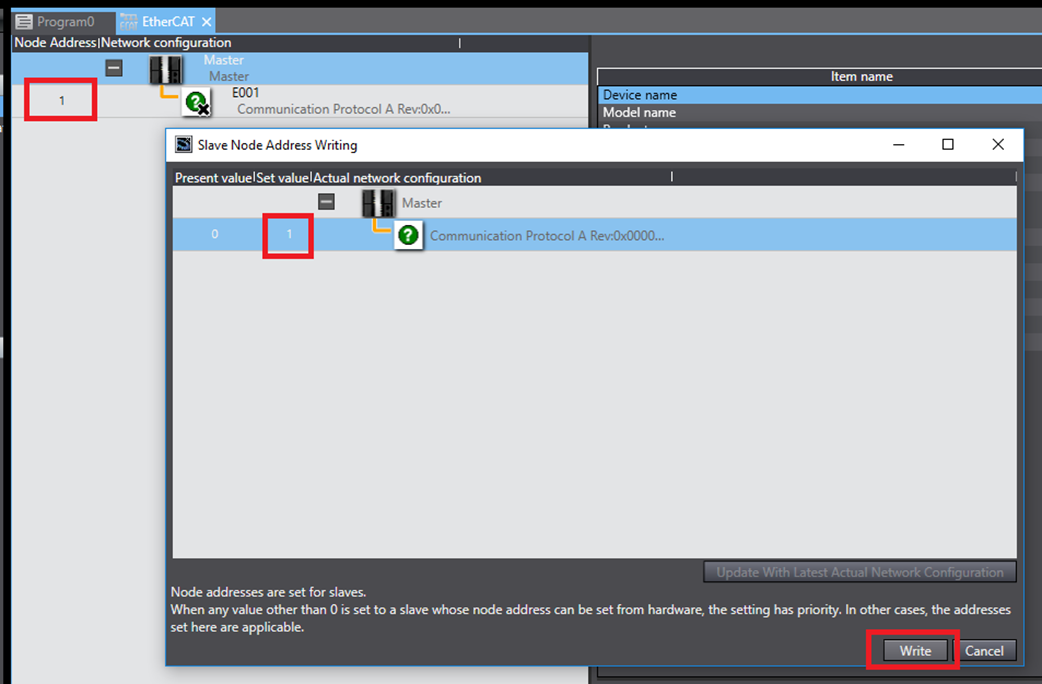Select the Model name property row

pyautogui.click(x=640, y=113)
